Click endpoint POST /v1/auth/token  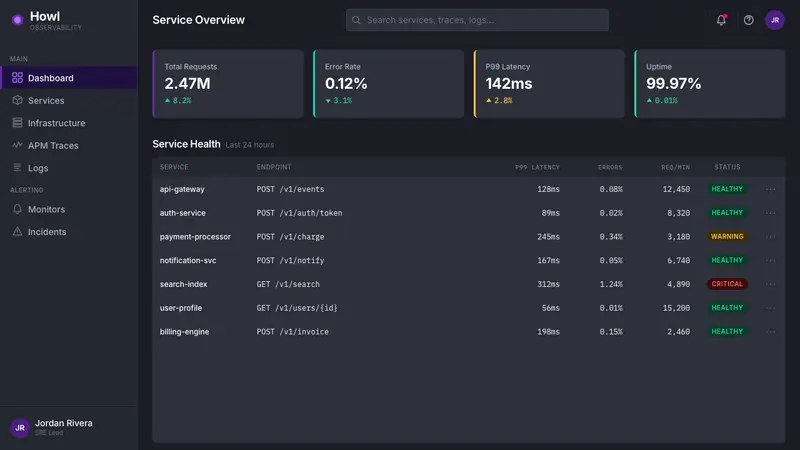click(x=299, y=213)
